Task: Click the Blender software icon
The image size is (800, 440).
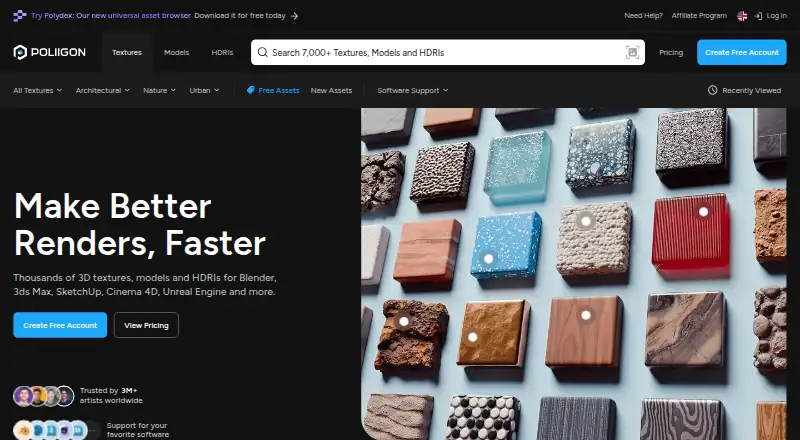Action: click(23, 430)
